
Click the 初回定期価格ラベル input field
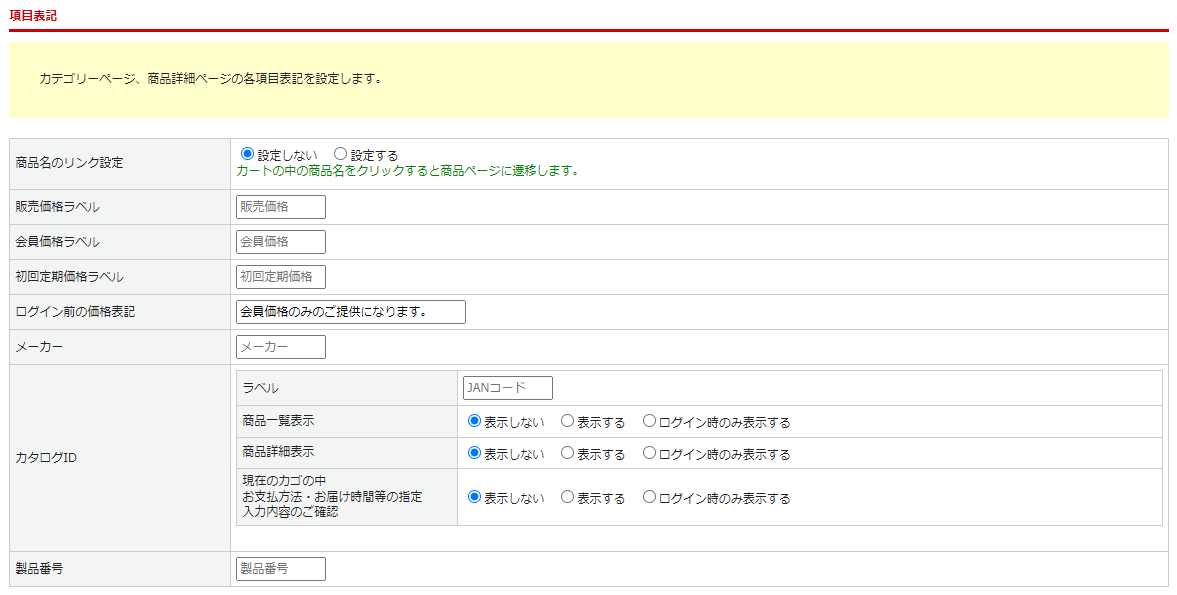click(281, 277)
